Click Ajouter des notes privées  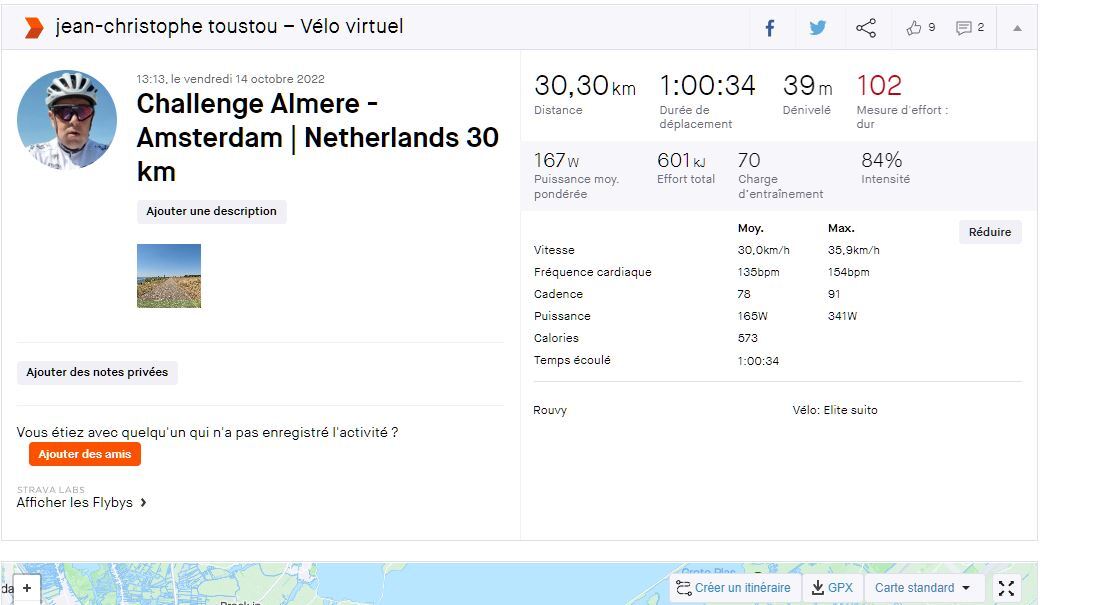[x=98, y=373]
